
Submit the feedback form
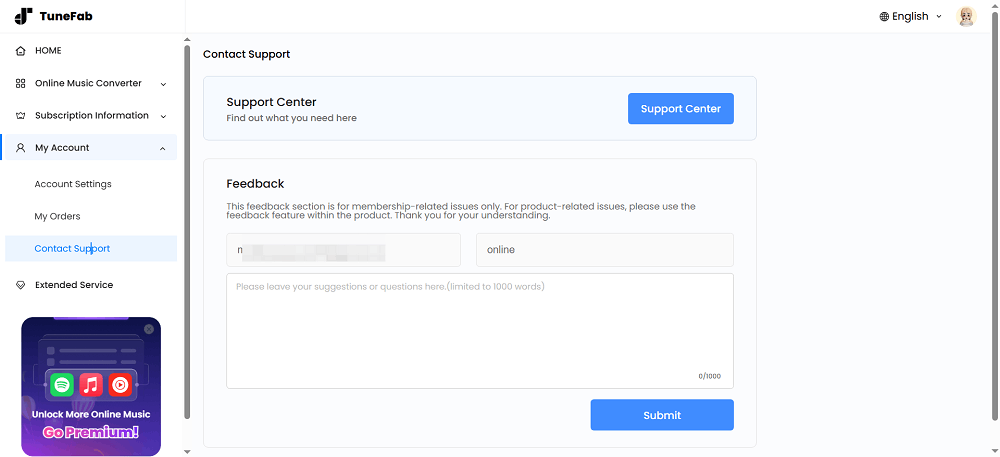(662, 415)
